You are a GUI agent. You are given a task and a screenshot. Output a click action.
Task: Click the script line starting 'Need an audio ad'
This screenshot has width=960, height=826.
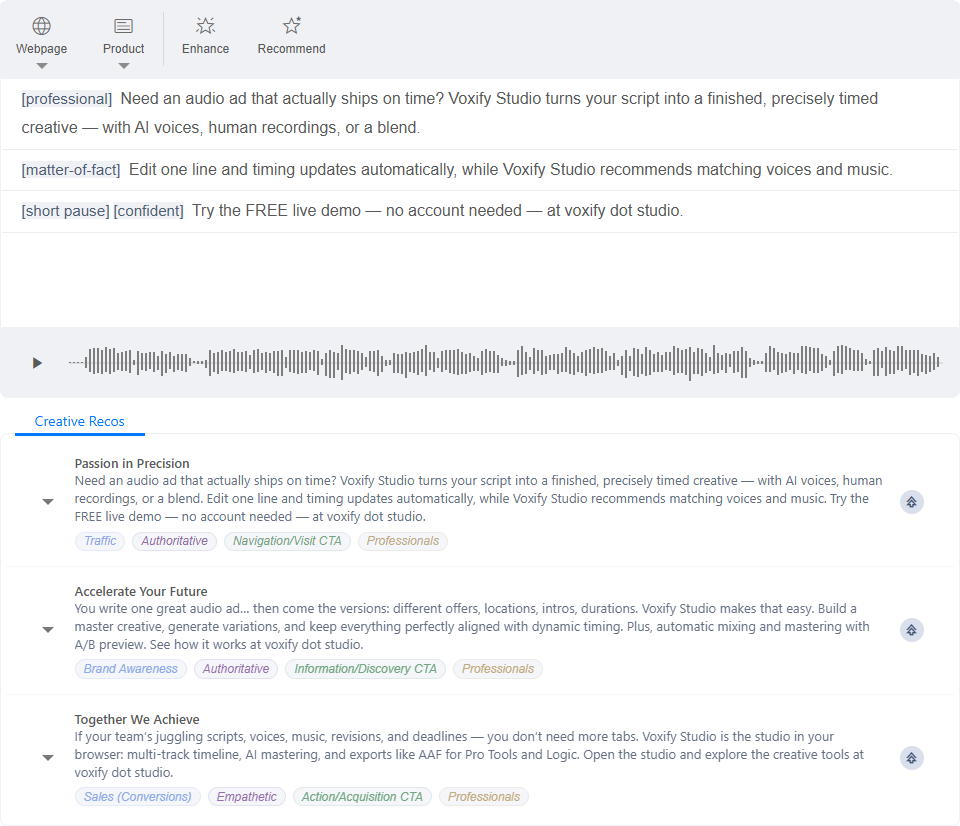(x=480, y=113)
